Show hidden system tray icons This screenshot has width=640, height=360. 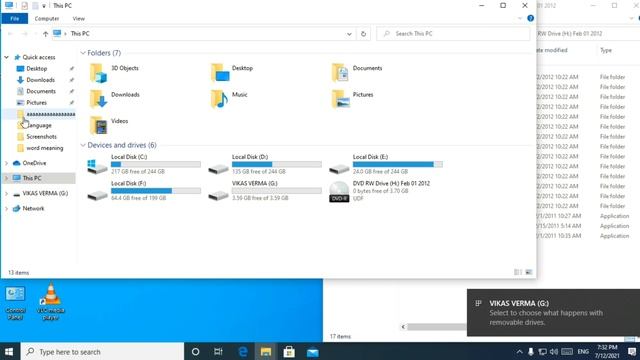tap(519, 351)
